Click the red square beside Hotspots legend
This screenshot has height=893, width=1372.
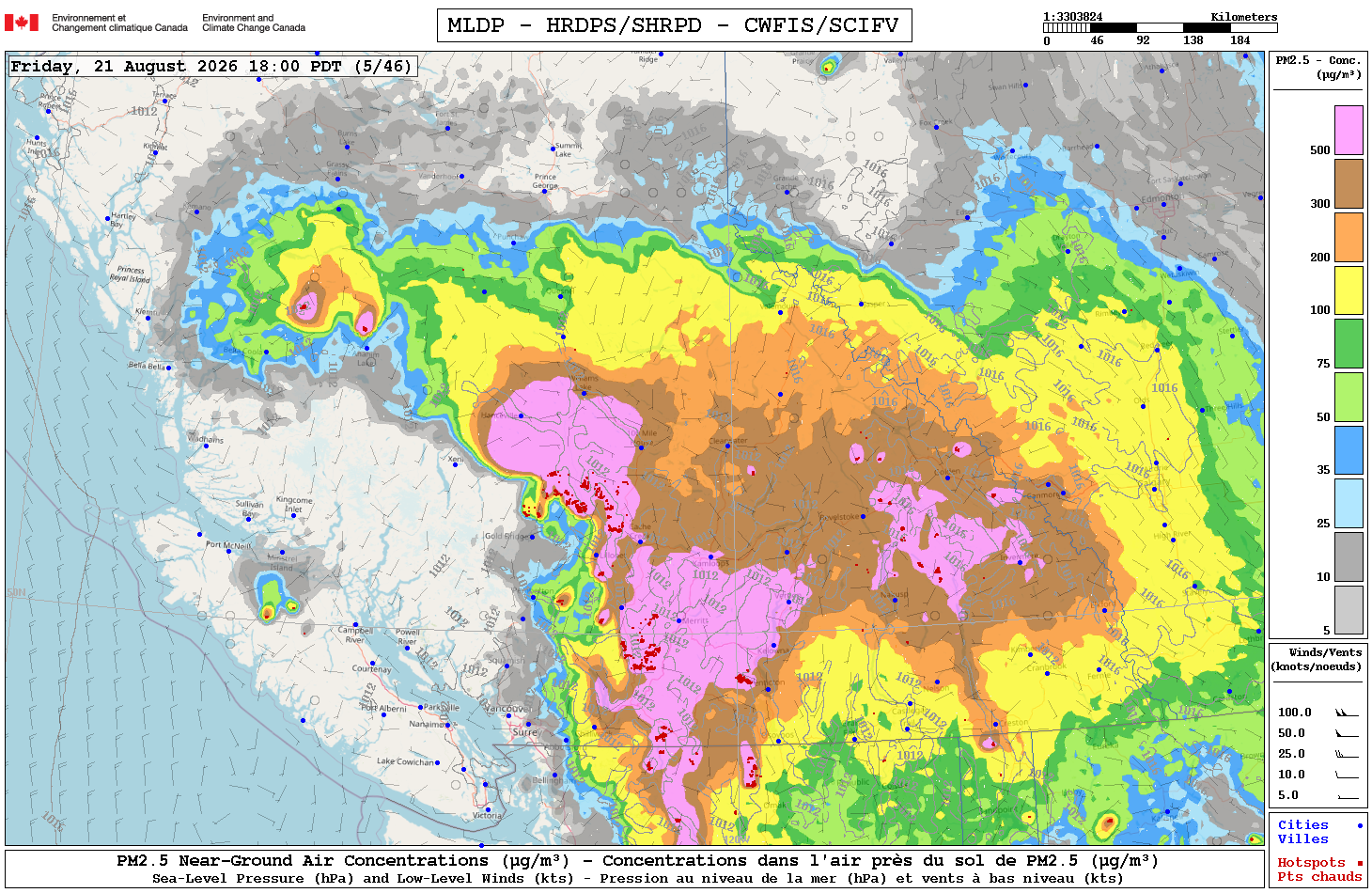(1360, 863)
